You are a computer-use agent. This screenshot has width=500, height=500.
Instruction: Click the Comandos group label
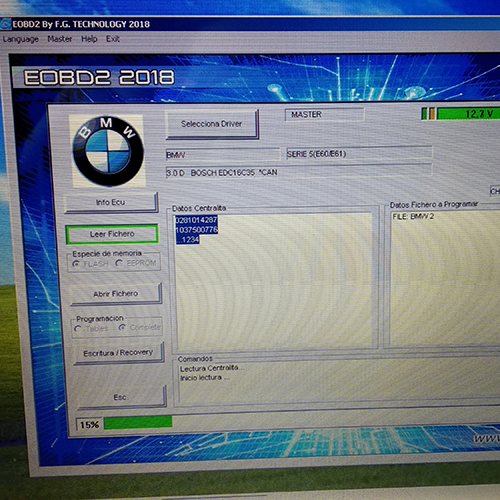point(195,359)
